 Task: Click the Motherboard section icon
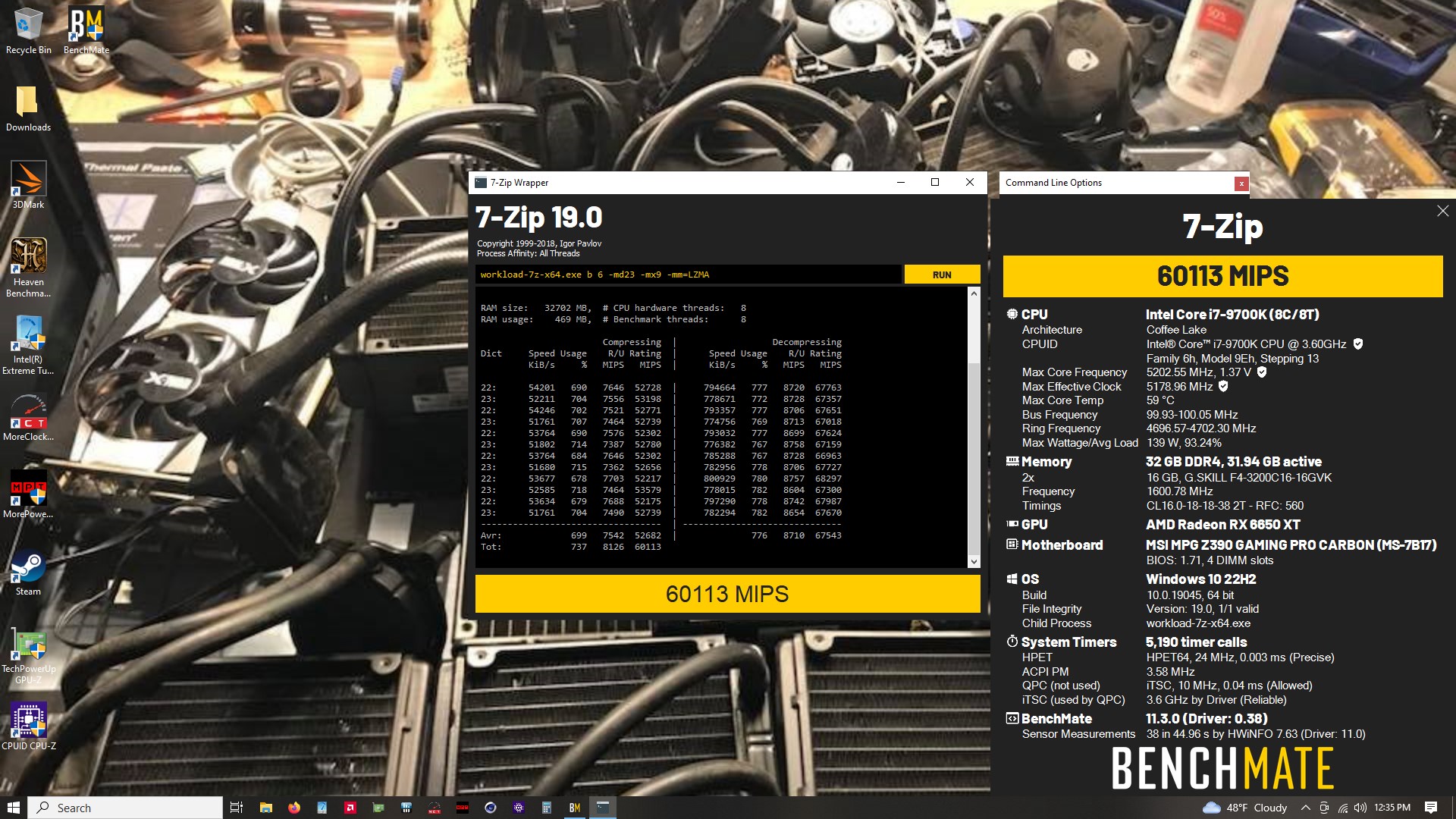[x=1012, y=544]
